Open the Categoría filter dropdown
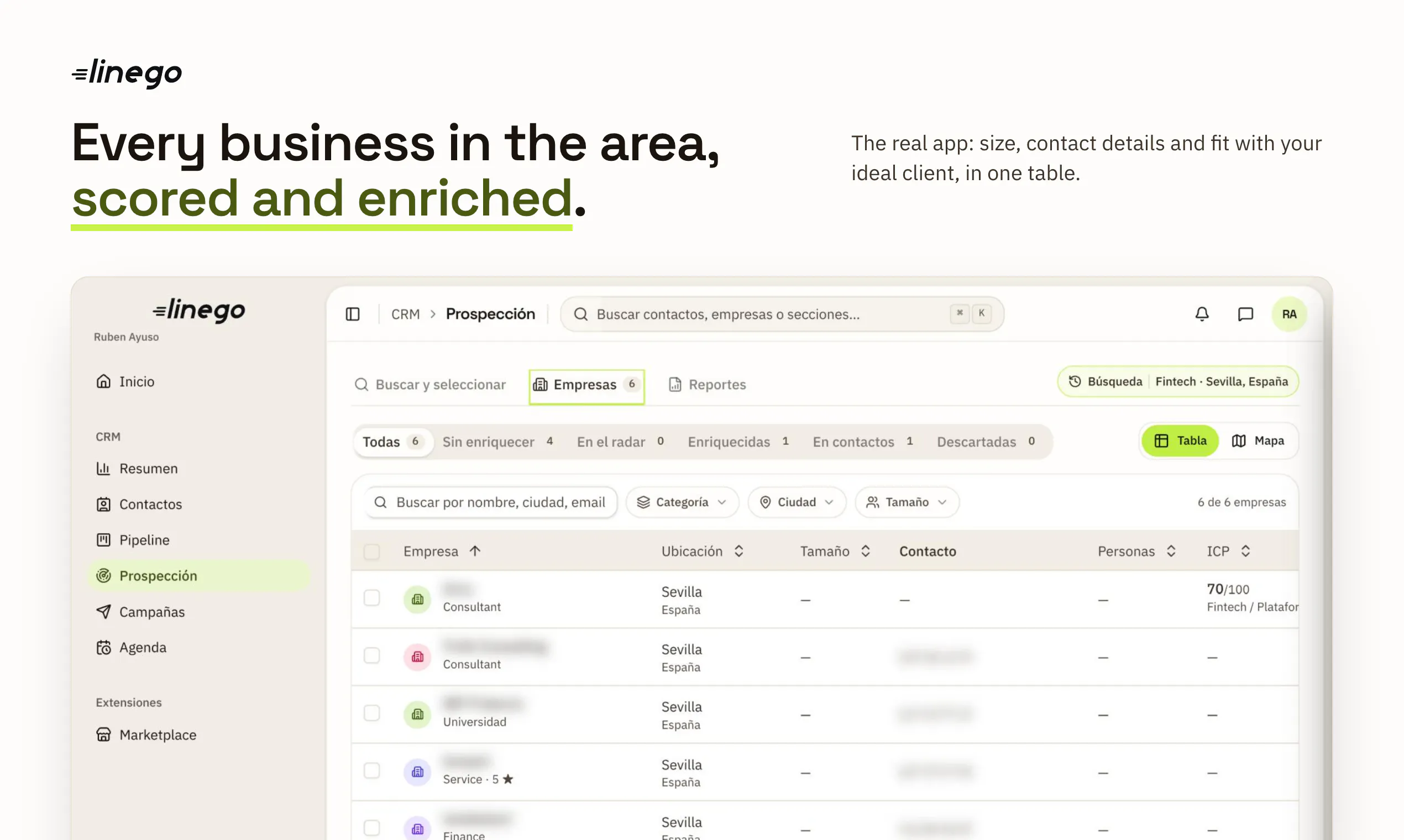 pos(682,503)
